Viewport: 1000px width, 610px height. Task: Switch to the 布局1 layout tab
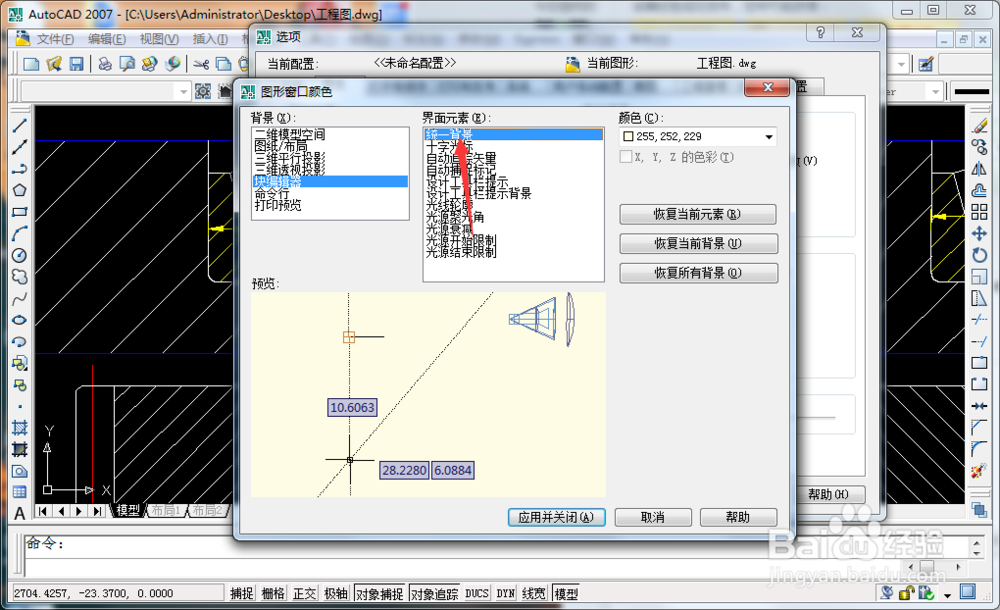click(x=166, y=510)
